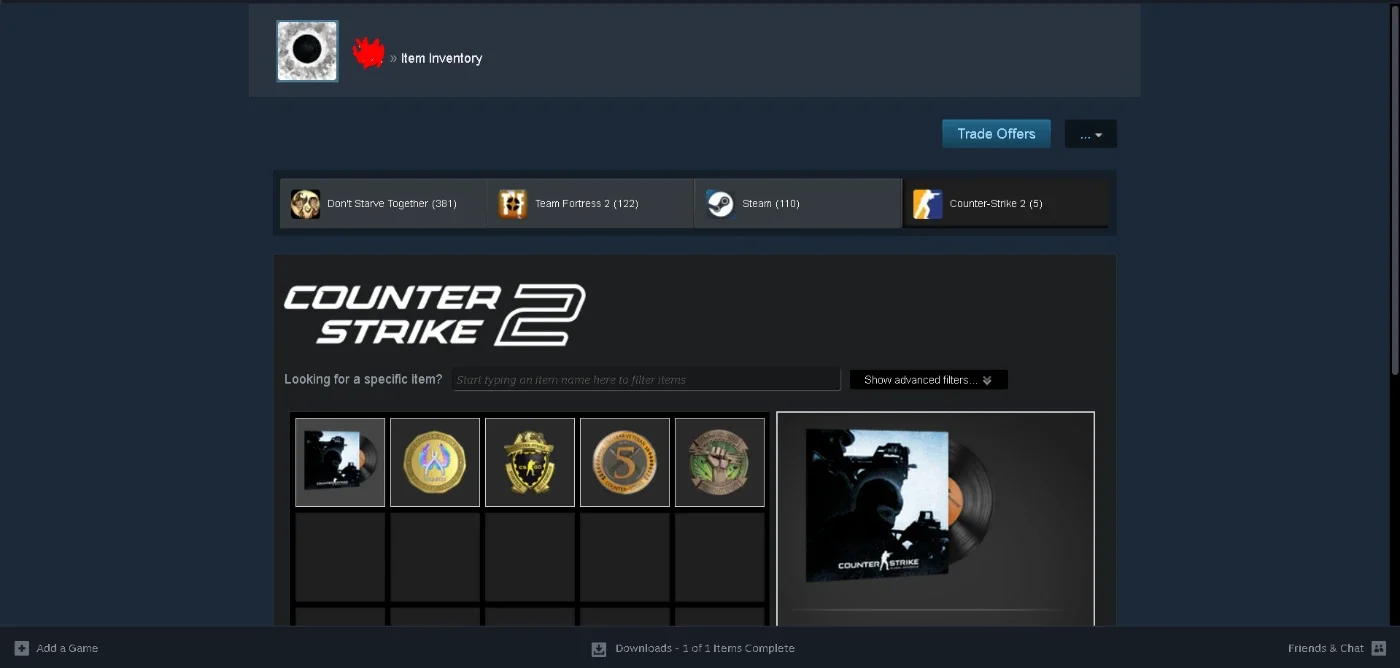Switch to Don't Starve Together (381) tab
This screenshot has width=1400, height=668.
383,203
